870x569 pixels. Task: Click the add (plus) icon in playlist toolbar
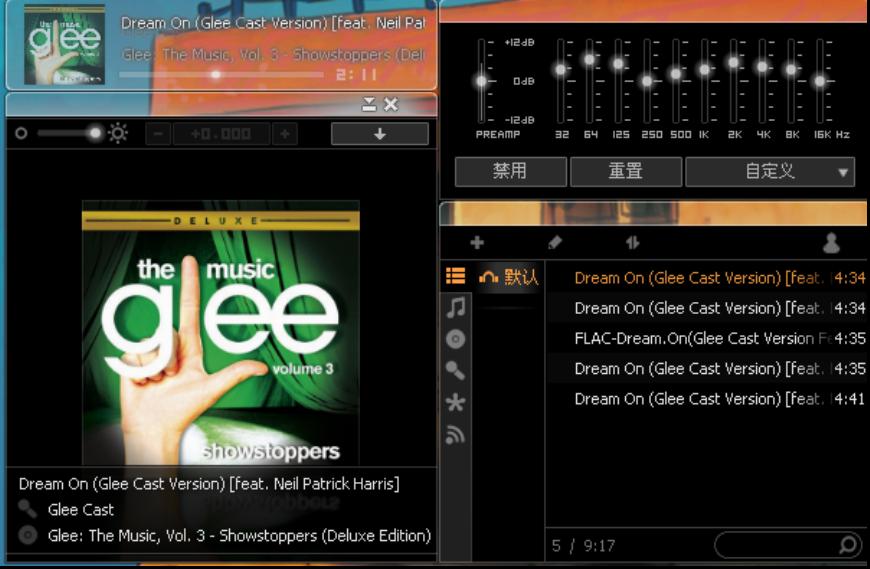click(x=477, y=242)
